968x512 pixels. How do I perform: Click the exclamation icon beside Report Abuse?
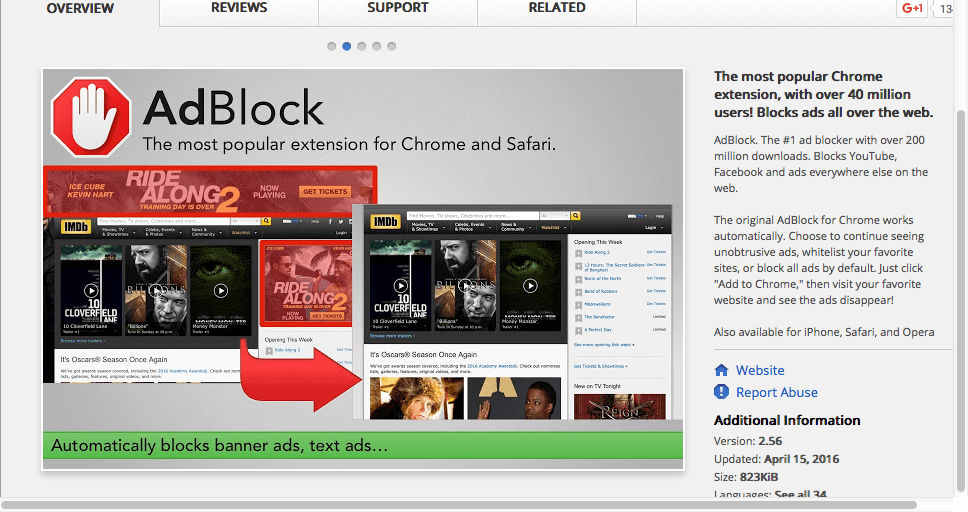pyautogui.click(x=721, y=392)
